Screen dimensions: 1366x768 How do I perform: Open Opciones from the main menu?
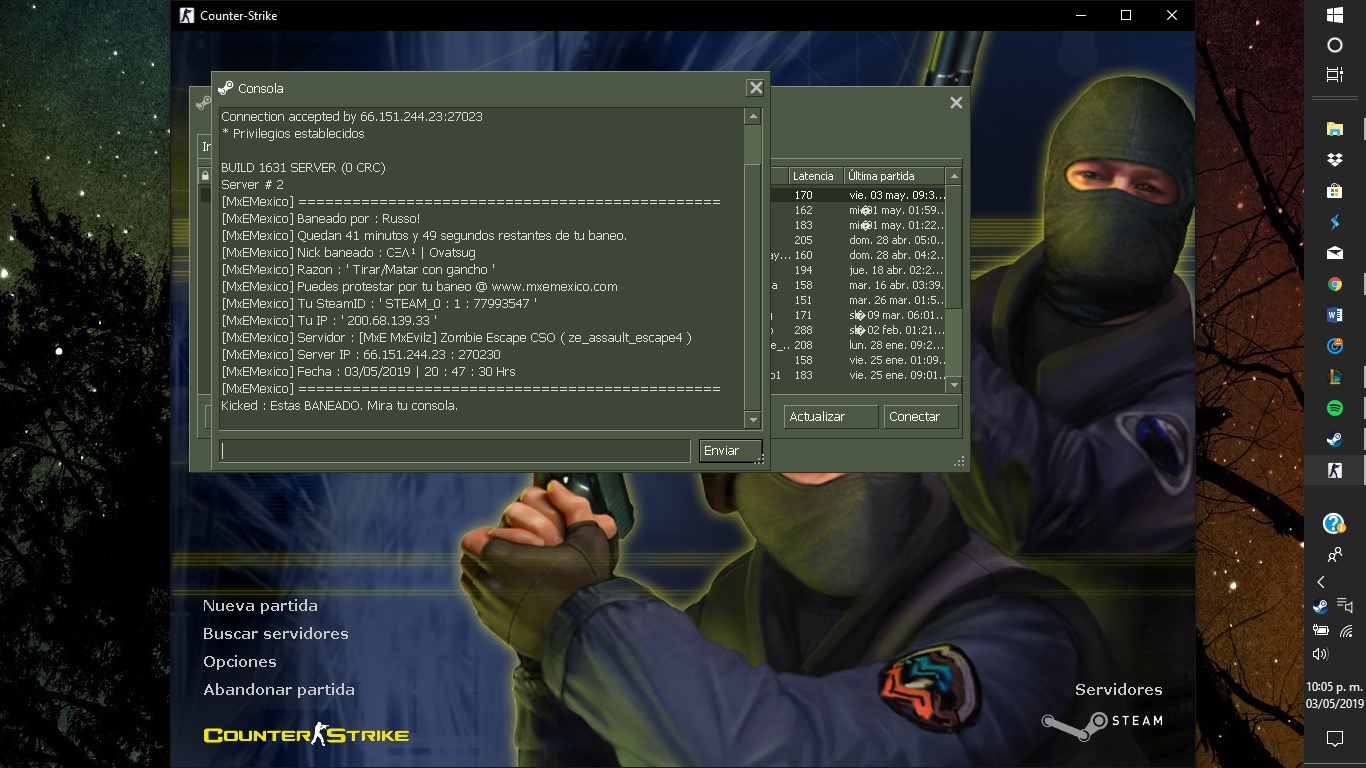240,662
